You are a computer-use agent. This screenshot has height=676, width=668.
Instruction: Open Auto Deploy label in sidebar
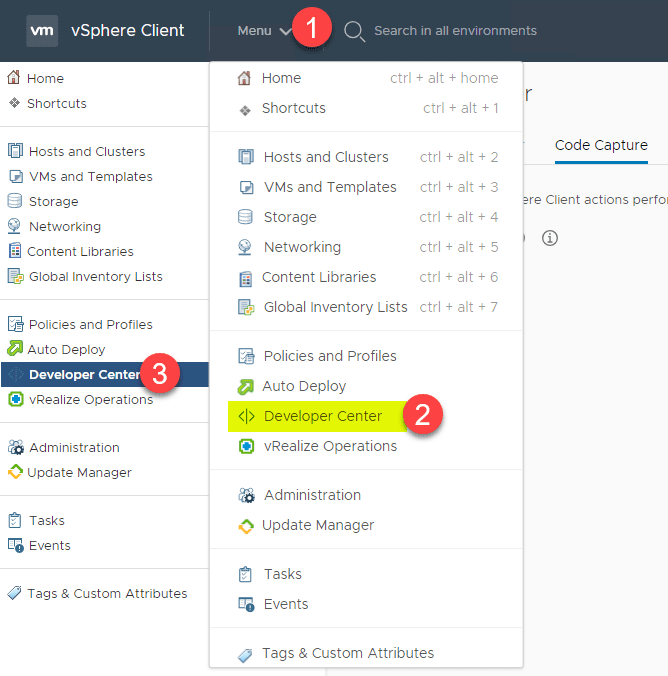[66, 349]
